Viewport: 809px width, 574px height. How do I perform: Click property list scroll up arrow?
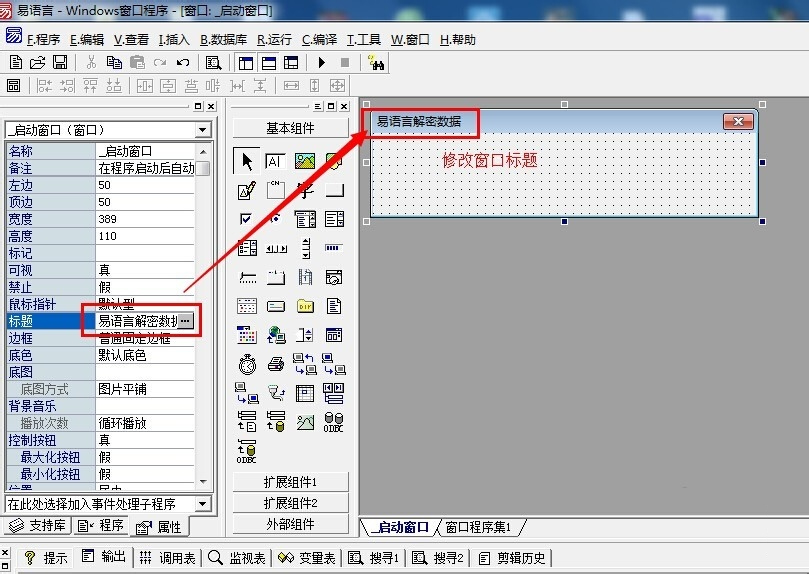tap(203, 152)
